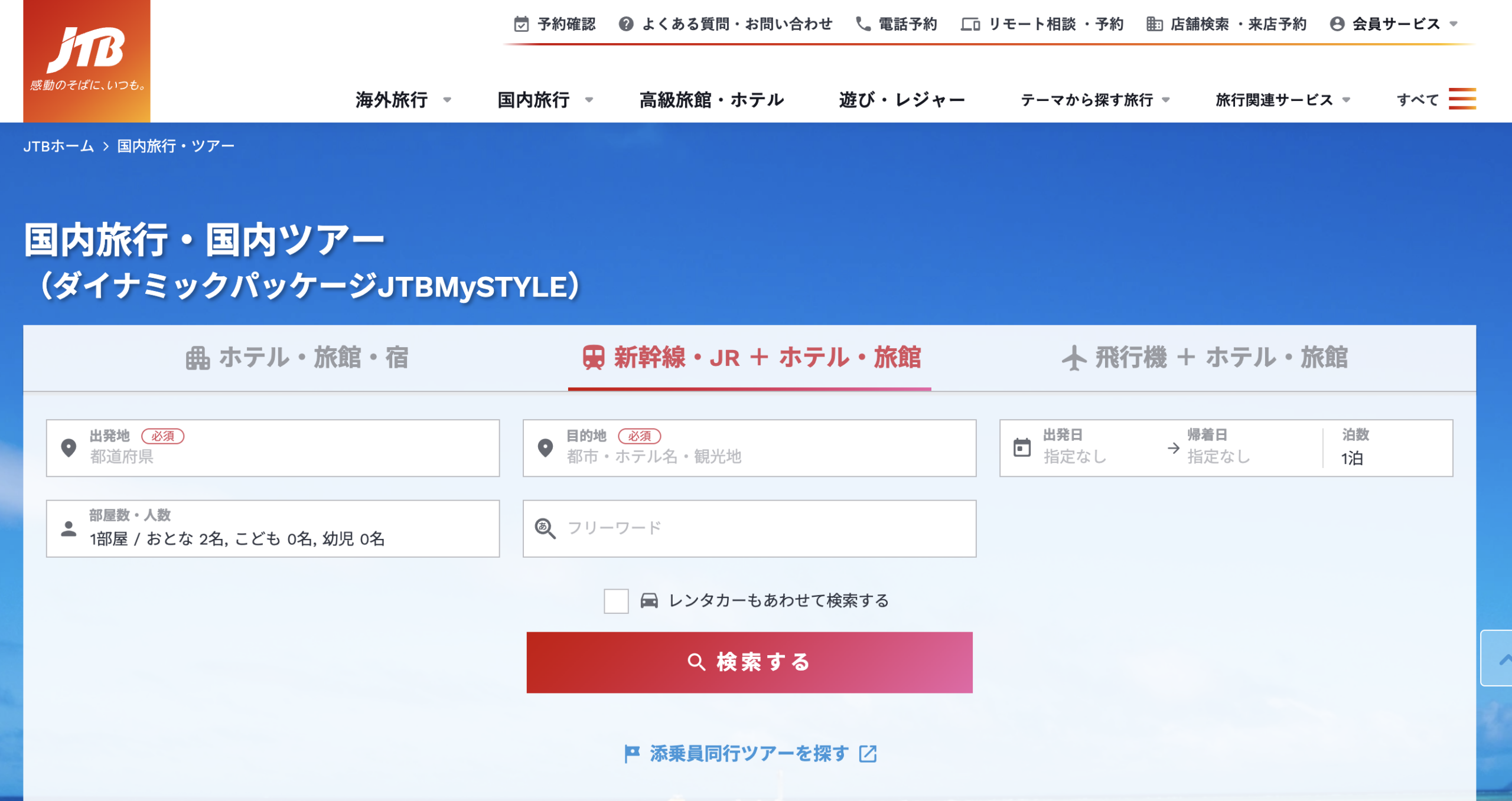Click the building icon beside 店舗検索
1512x801 pixels.
pos(1155,24)
